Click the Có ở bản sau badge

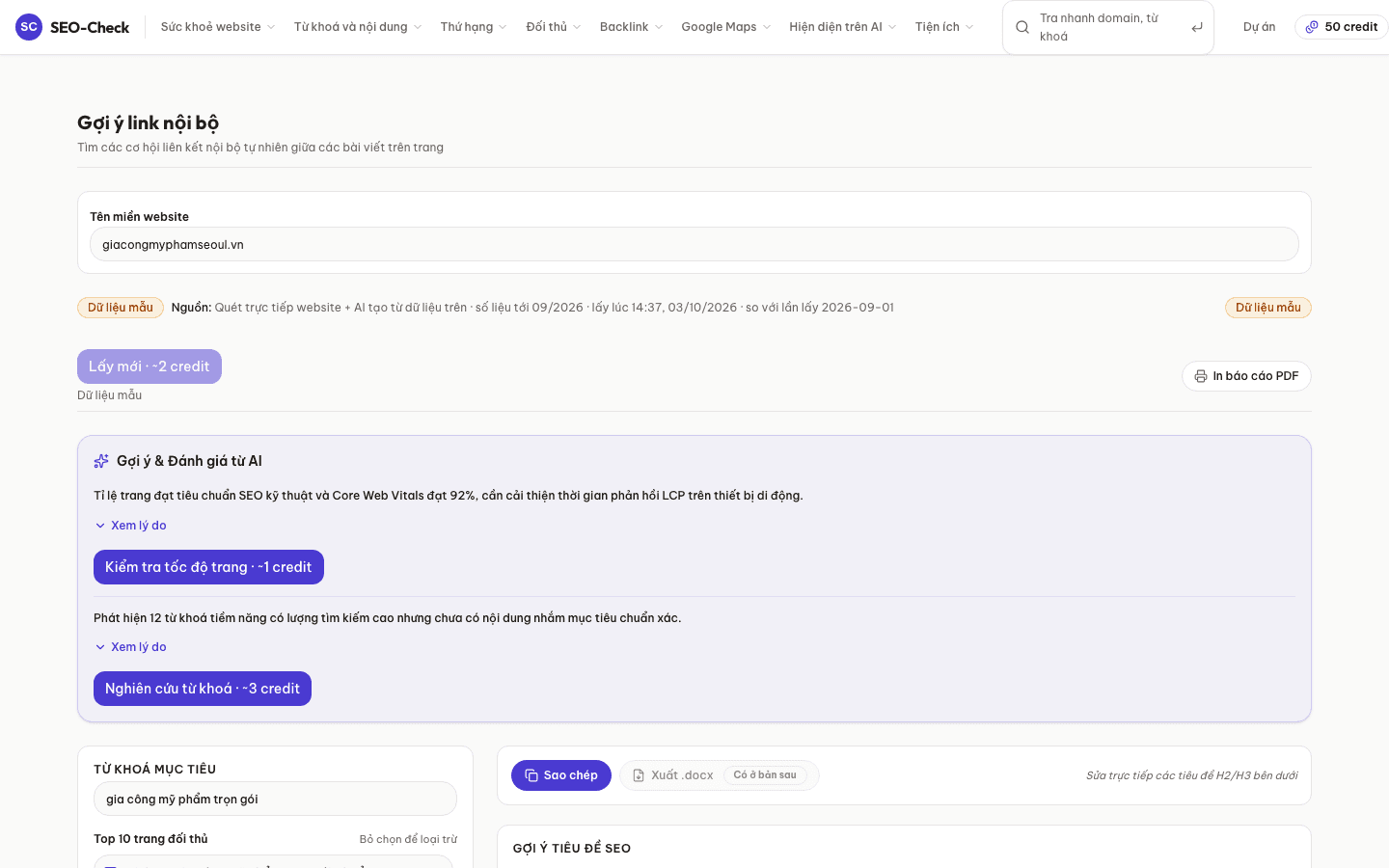765,775
